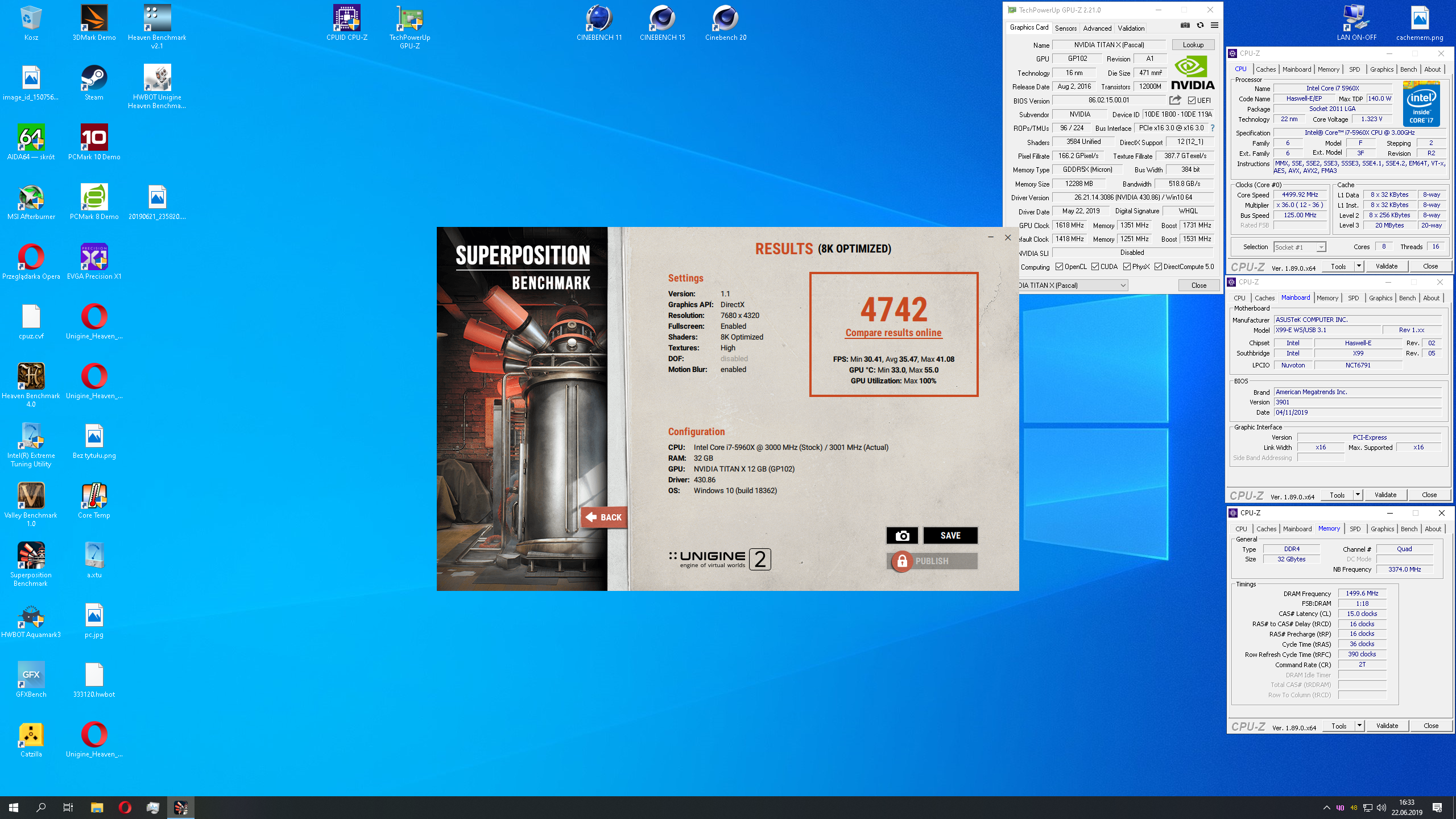Click the GPU-Z refresh icon
The height and width of the screenshot is (819, 1456).
coord(1200,25)
